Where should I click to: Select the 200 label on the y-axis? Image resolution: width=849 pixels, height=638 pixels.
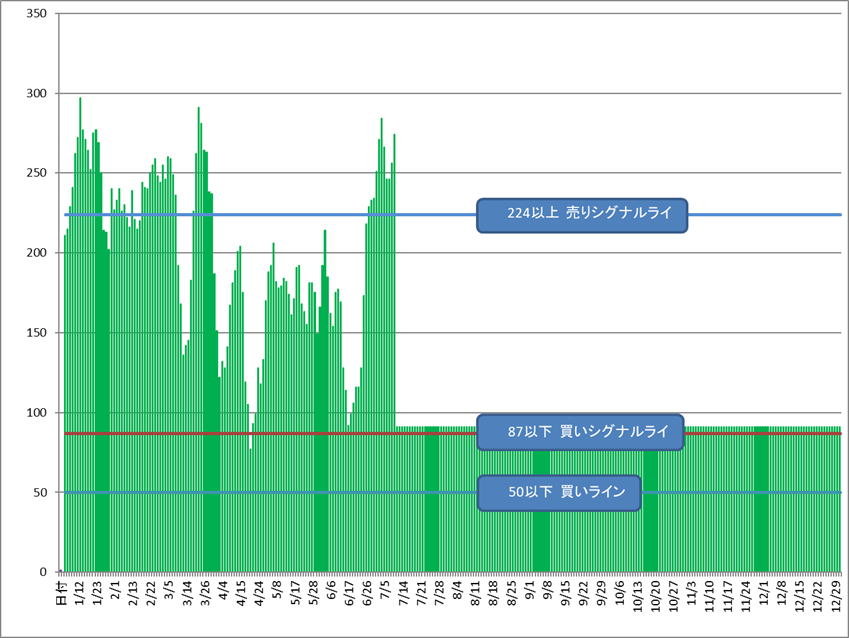37,253
